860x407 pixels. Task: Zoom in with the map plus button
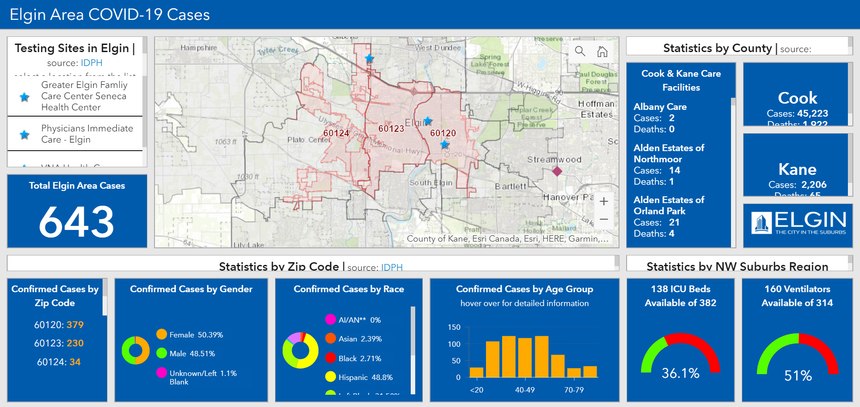click(x=603, y=201)
